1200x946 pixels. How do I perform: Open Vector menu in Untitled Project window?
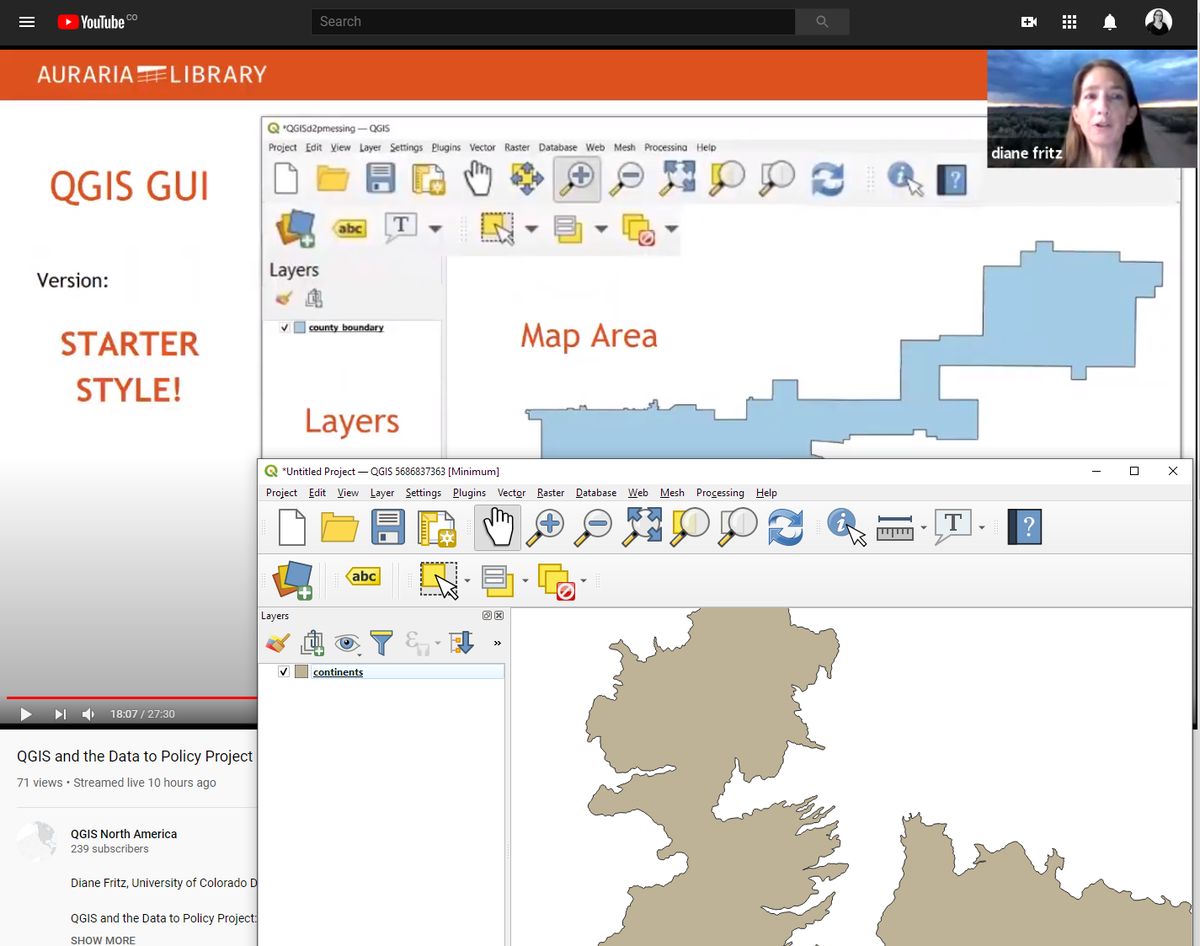click(511, 493)
